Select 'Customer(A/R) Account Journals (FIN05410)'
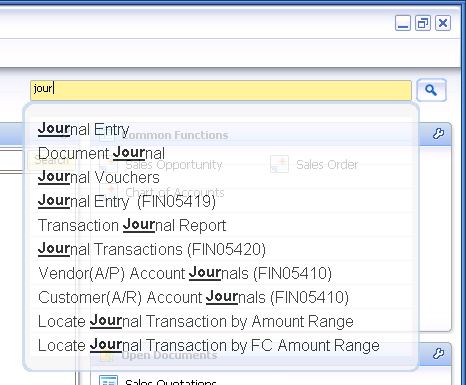This screenshot has height=385, width=466. pos(221,297)
